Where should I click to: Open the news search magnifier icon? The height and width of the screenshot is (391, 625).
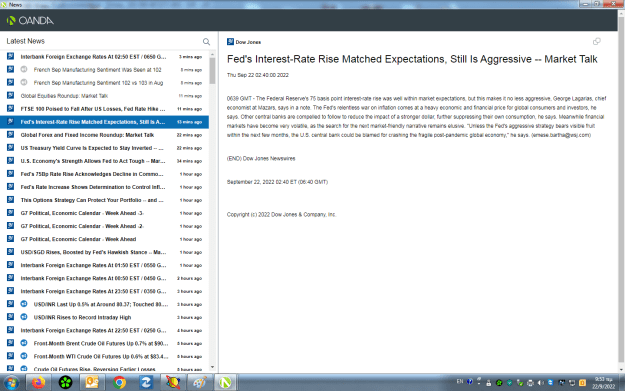pyautogui.click(x=206, y=41)
